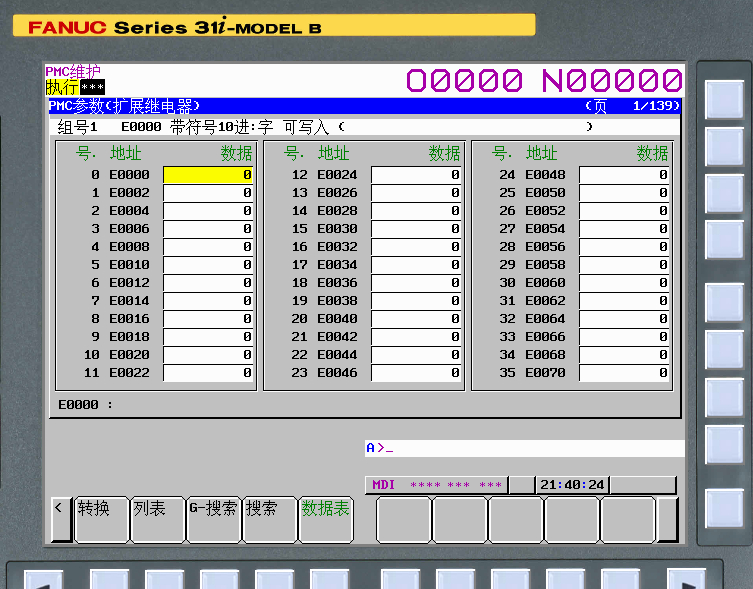Click the PMC参数(扩展继电器) title bar
The image size is (753, 589).
(x=365, y=106)
